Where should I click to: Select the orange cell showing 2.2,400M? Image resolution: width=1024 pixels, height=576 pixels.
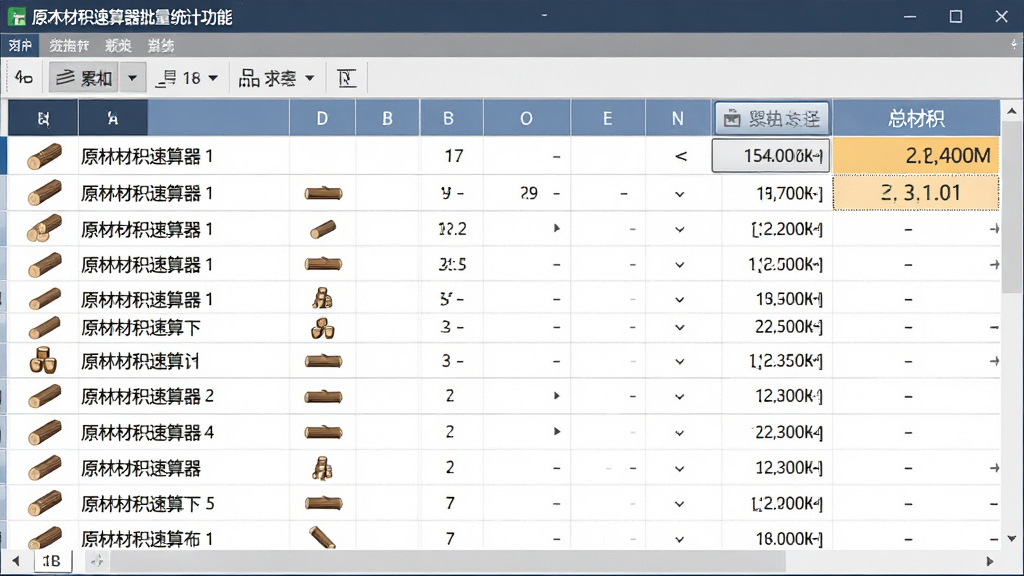916,155
